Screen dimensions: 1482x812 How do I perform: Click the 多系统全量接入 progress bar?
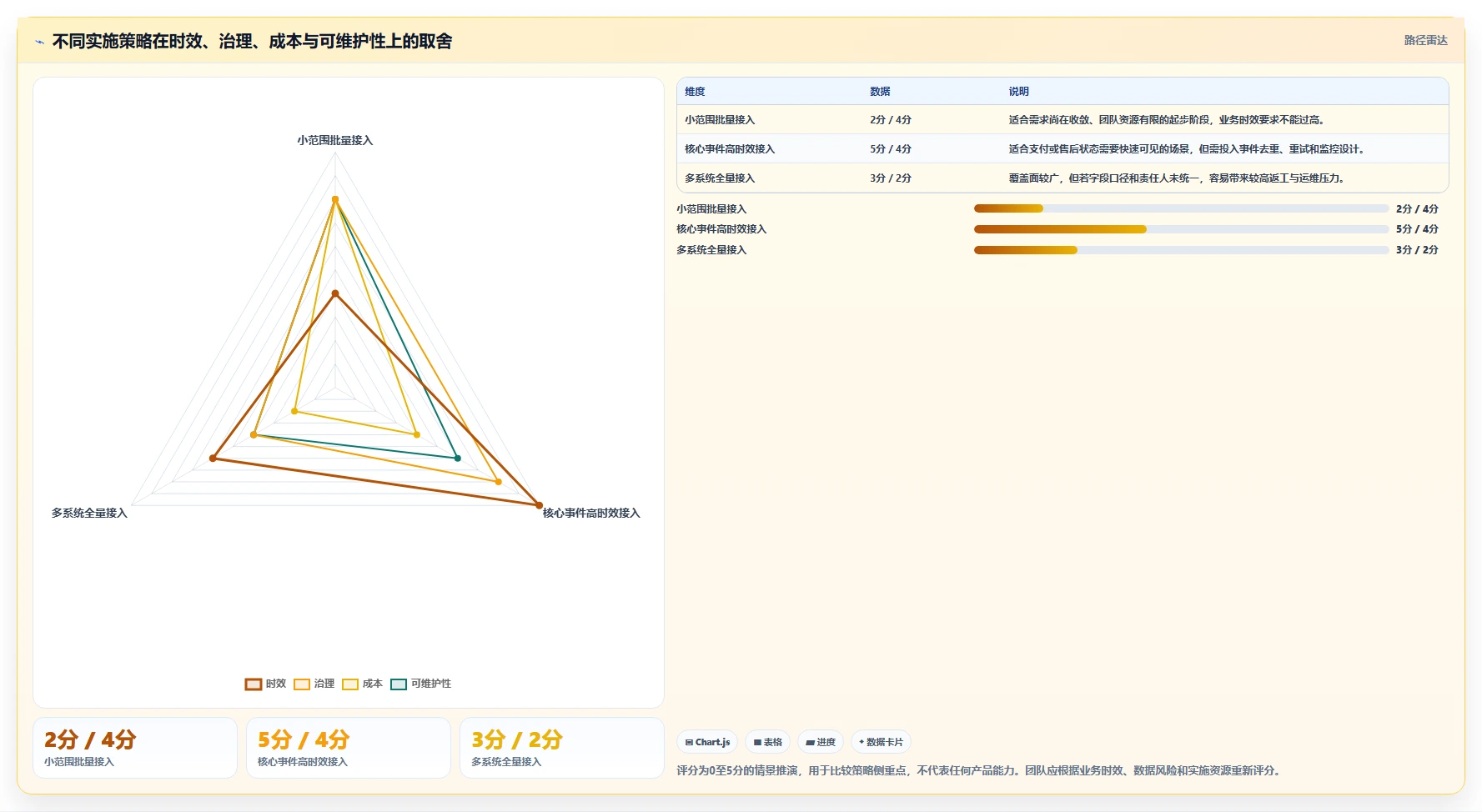point(1181,250)
